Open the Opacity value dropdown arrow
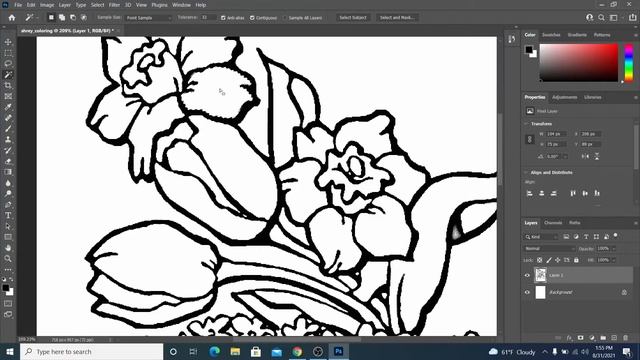 613,249
